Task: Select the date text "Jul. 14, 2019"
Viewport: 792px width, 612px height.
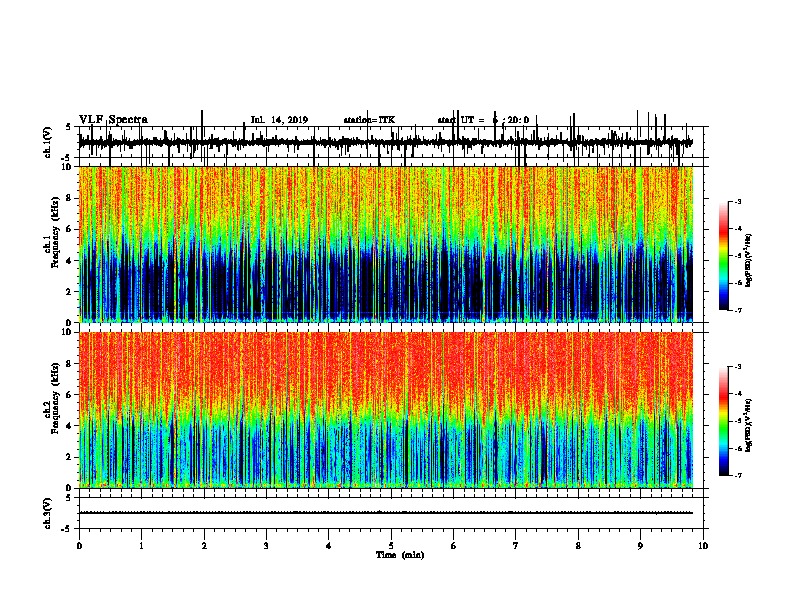Action: coord(279,120)
